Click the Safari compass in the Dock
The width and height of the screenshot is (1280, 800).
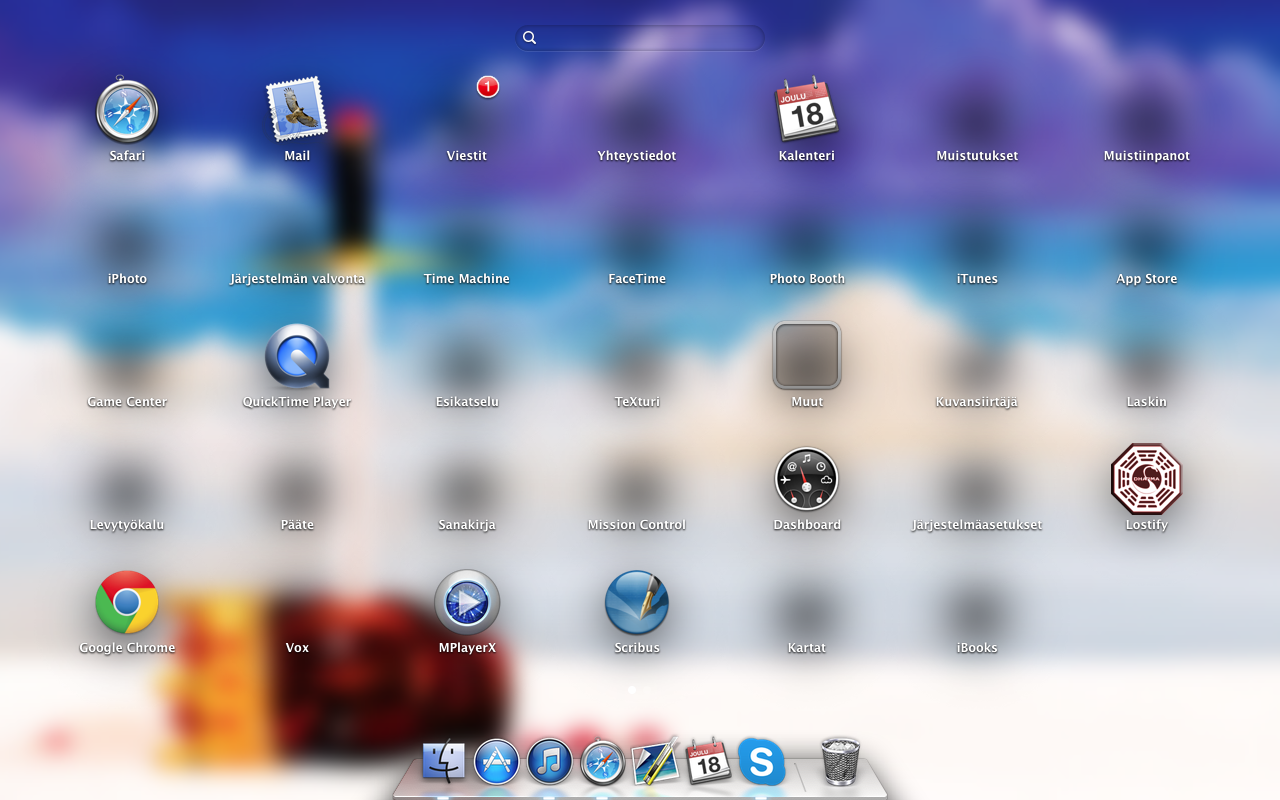(x=602, y=762)
